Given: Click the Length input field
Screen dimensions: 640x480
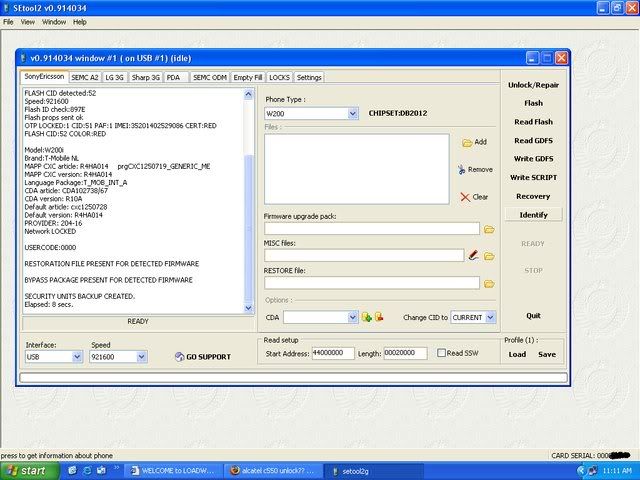Looking at the screenshot, I should 406,353.
